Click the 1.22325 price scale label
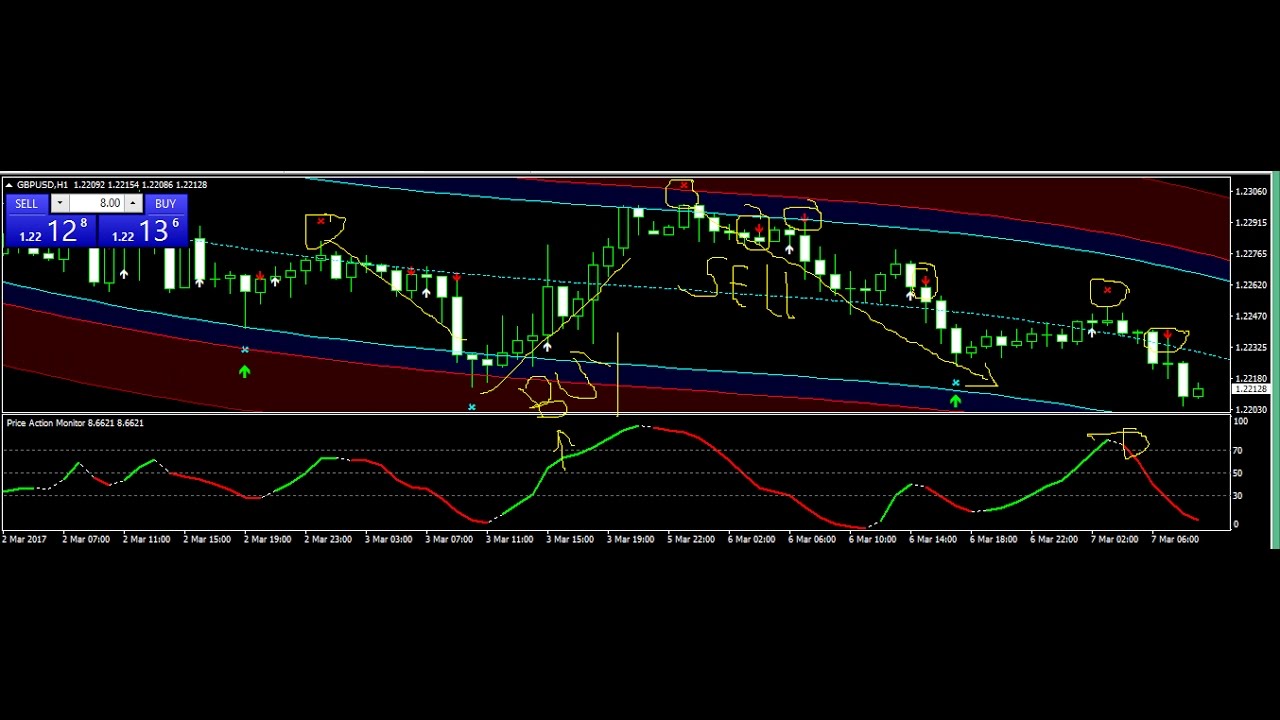This screenshot has height=720, width=1280. (1252, 348)
